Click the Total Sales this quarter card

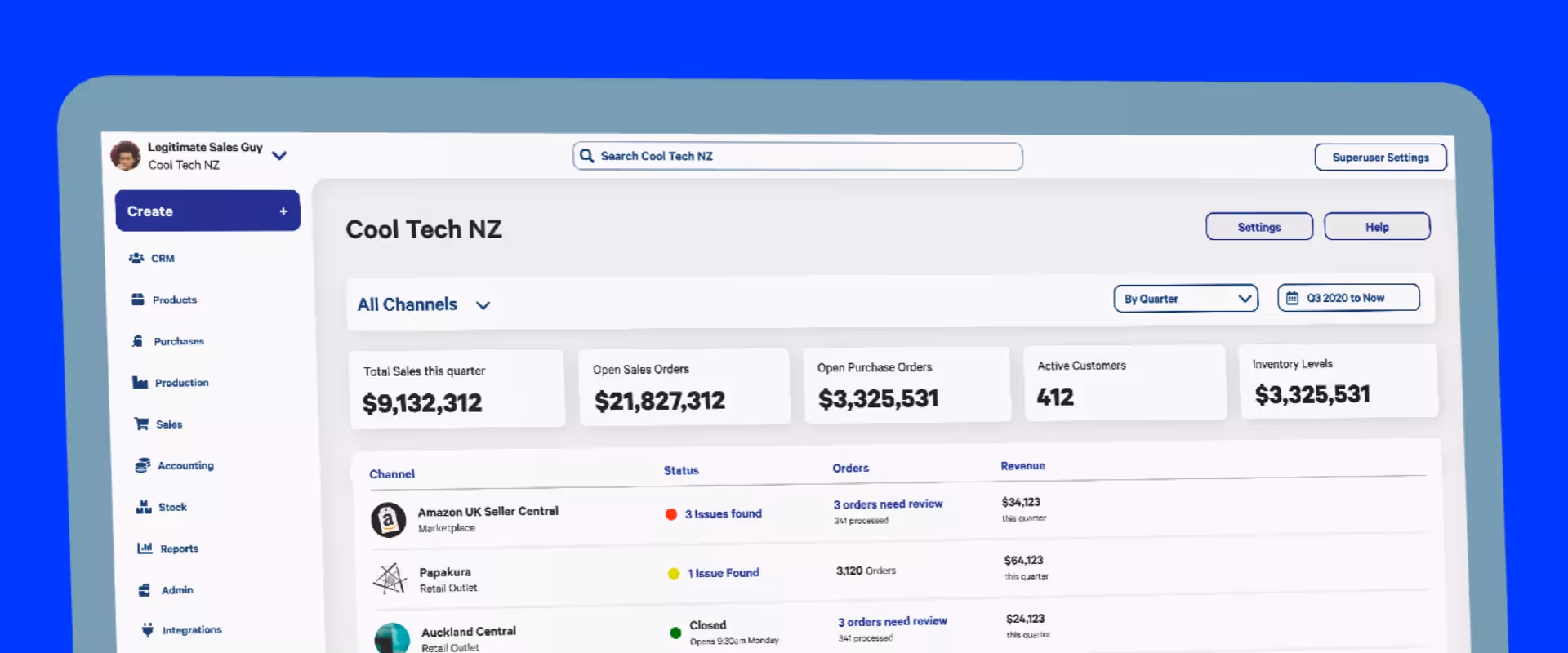point(457,389)
